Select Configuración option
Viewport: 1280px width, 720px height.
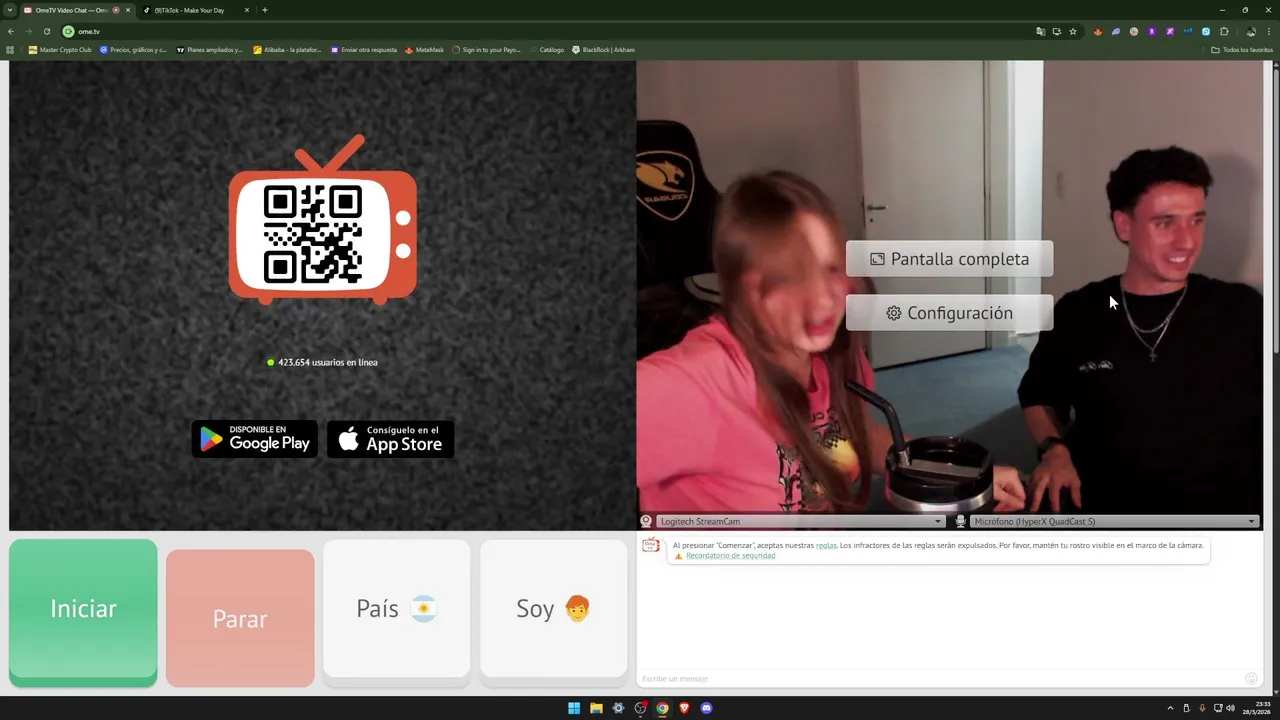pyautogui.click(x=949, y=313)
